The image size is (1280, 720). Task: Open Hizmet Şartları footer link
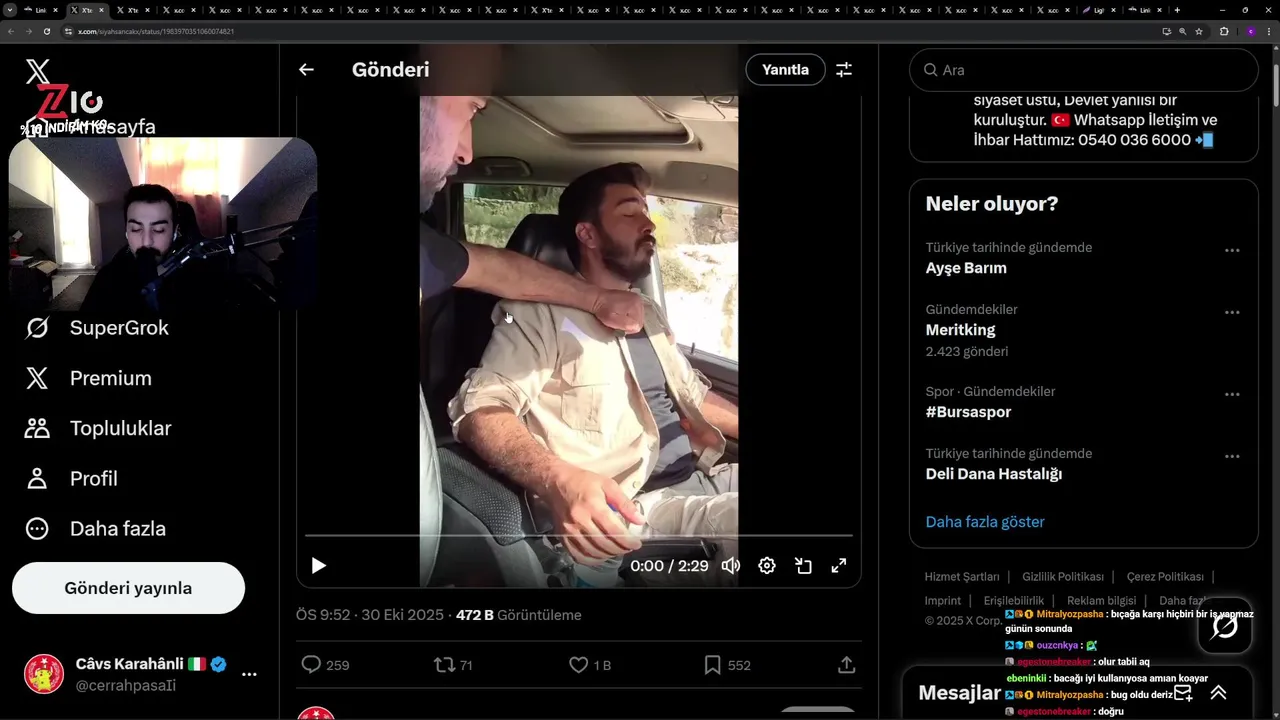[961, 577]
